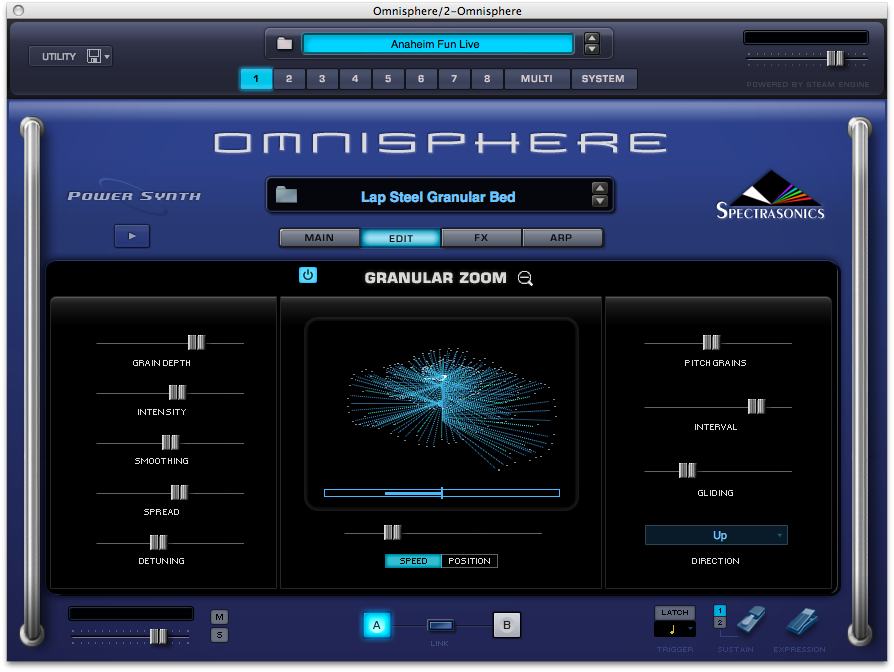Mute the part with M button
Image resolution: width=894 pixels, height=672 pixels.
pyautogui.click(x=219, y=617)
